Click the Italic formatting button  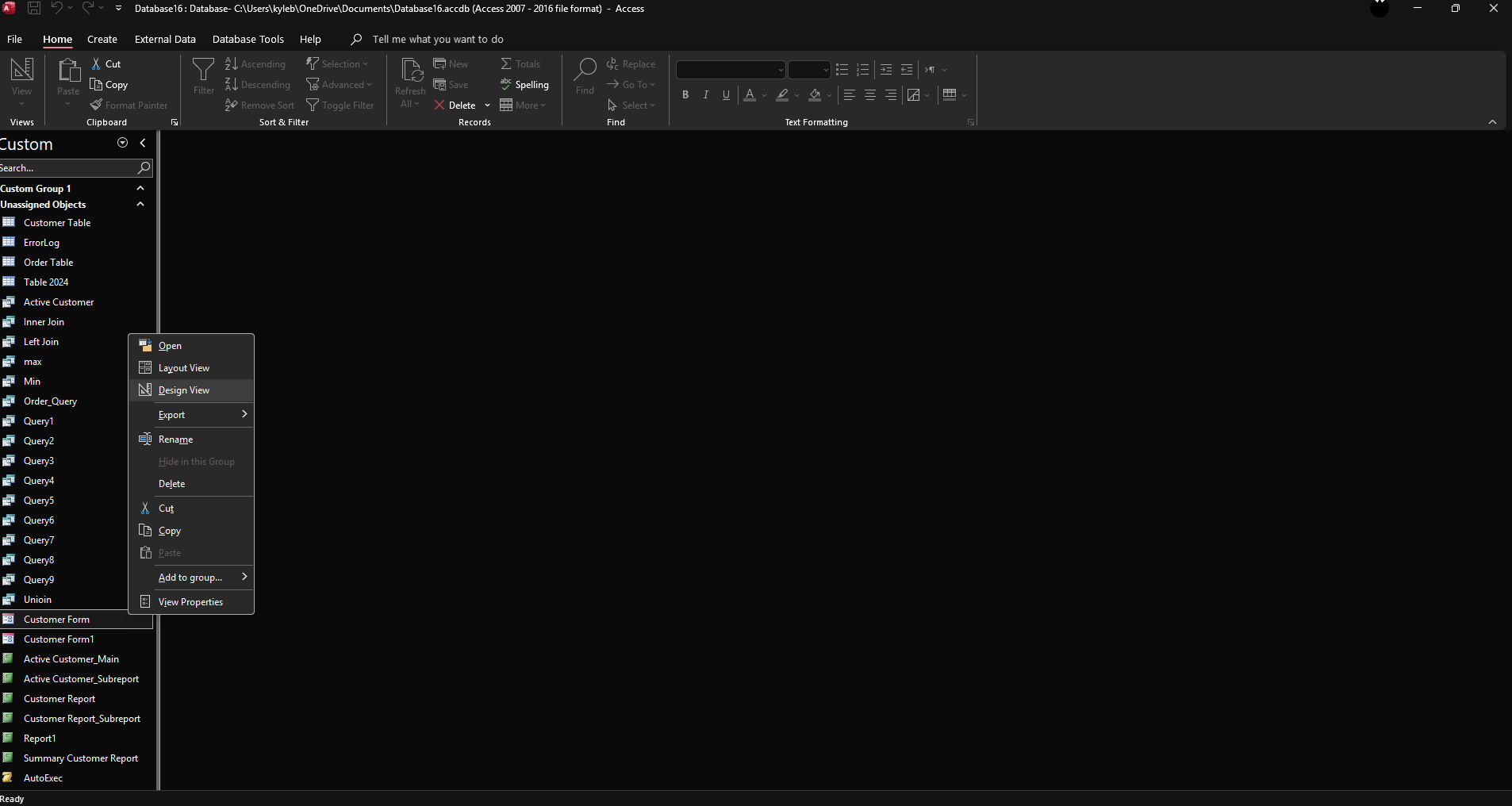tap(706, 95)
